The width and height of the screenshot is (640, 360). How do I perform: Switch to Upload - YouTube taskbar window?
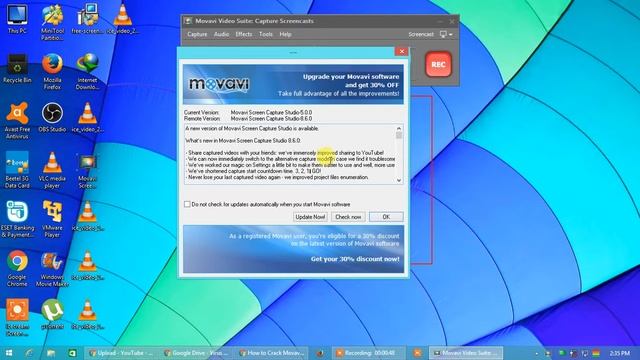[x=121, y=353]
